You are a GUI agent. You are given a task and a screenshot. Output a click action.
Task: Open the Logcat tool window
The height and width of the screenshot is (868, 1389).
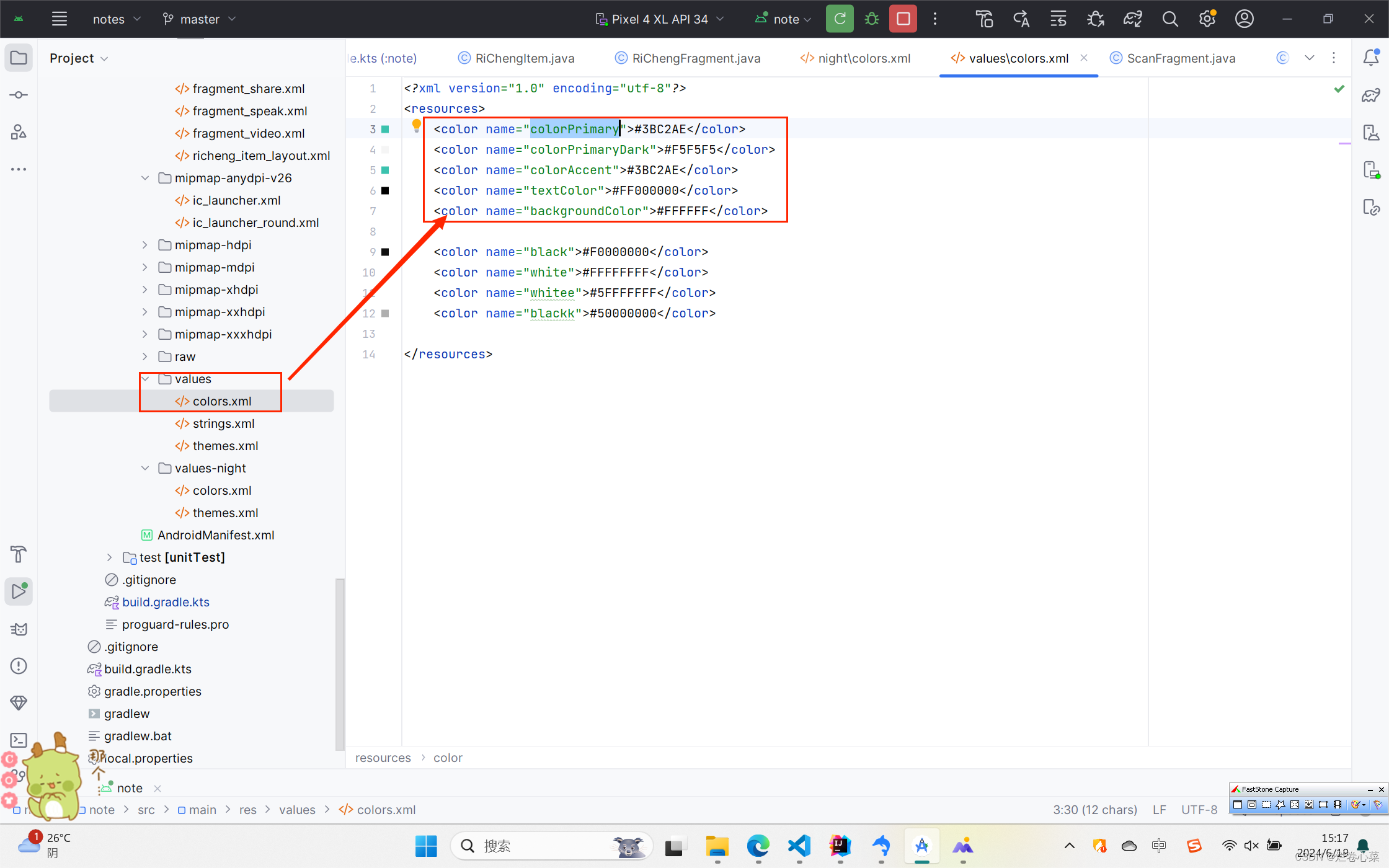coord(19,629)
